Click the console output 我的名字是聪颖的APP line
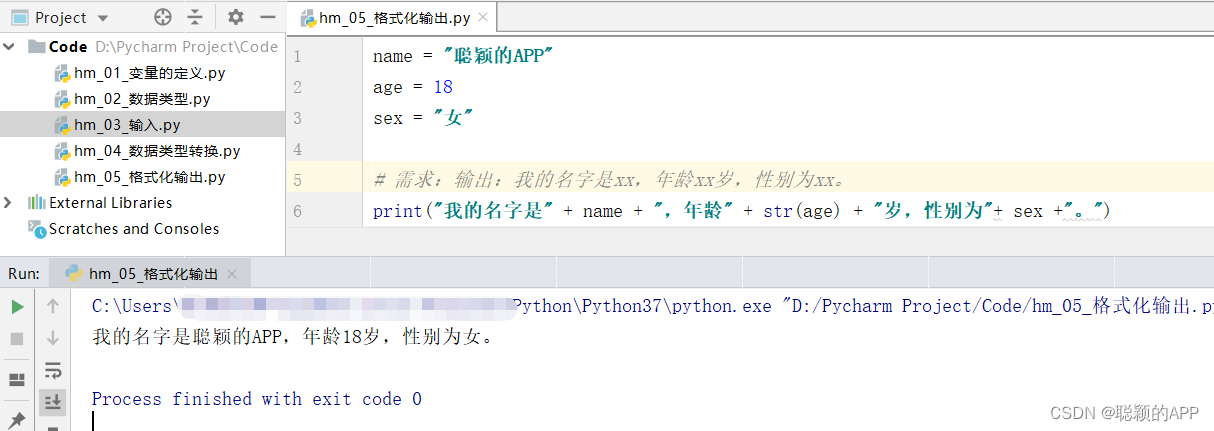This screenshot has height=431, width=1214. 293,337
